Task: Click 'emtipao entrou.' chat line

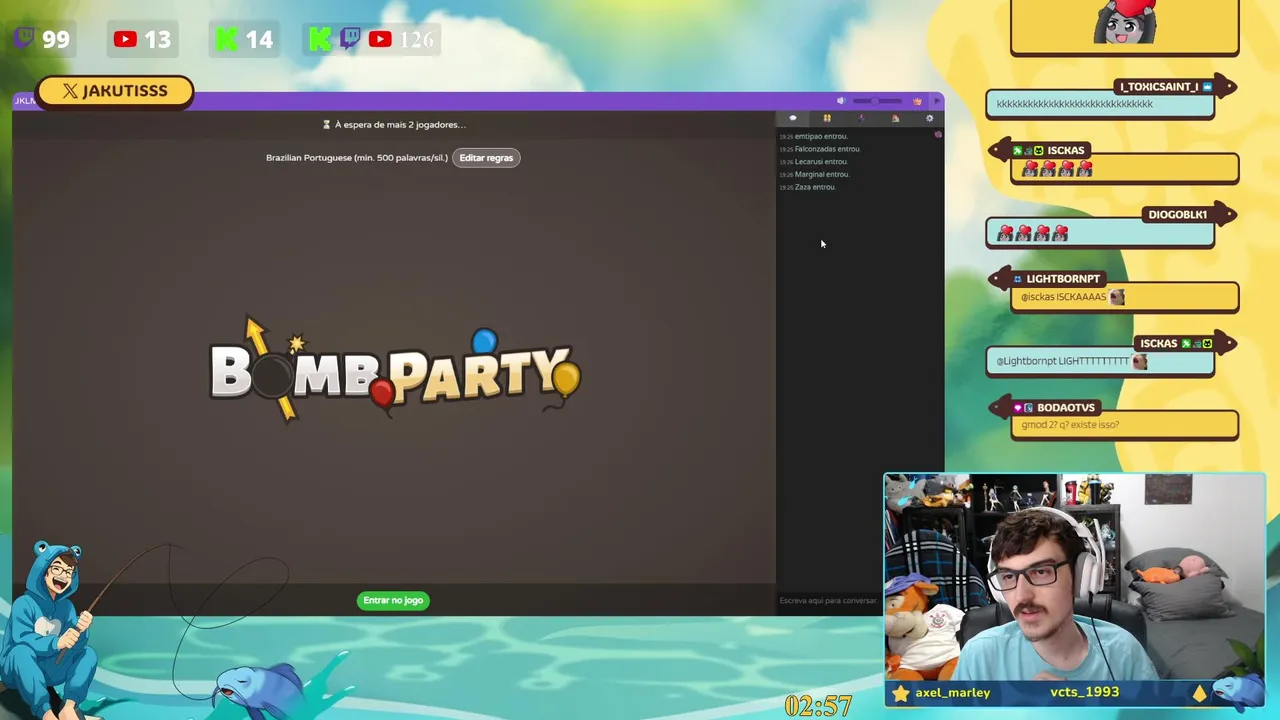Action: [x=820, y=136]
